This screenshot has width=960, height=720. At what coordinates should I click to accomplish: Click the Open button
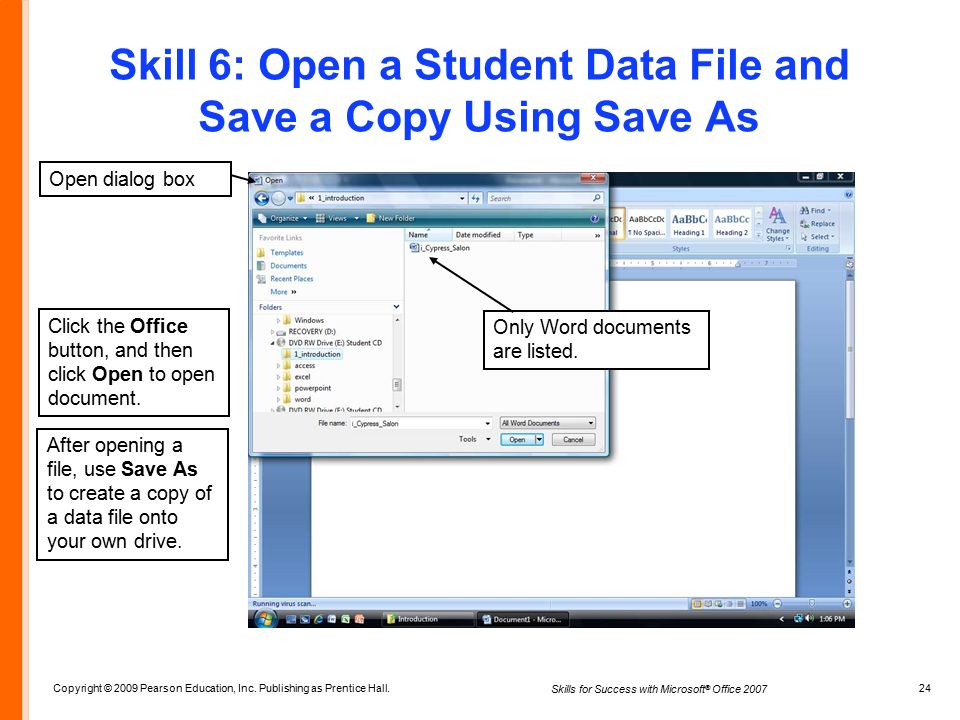(517, 440)
